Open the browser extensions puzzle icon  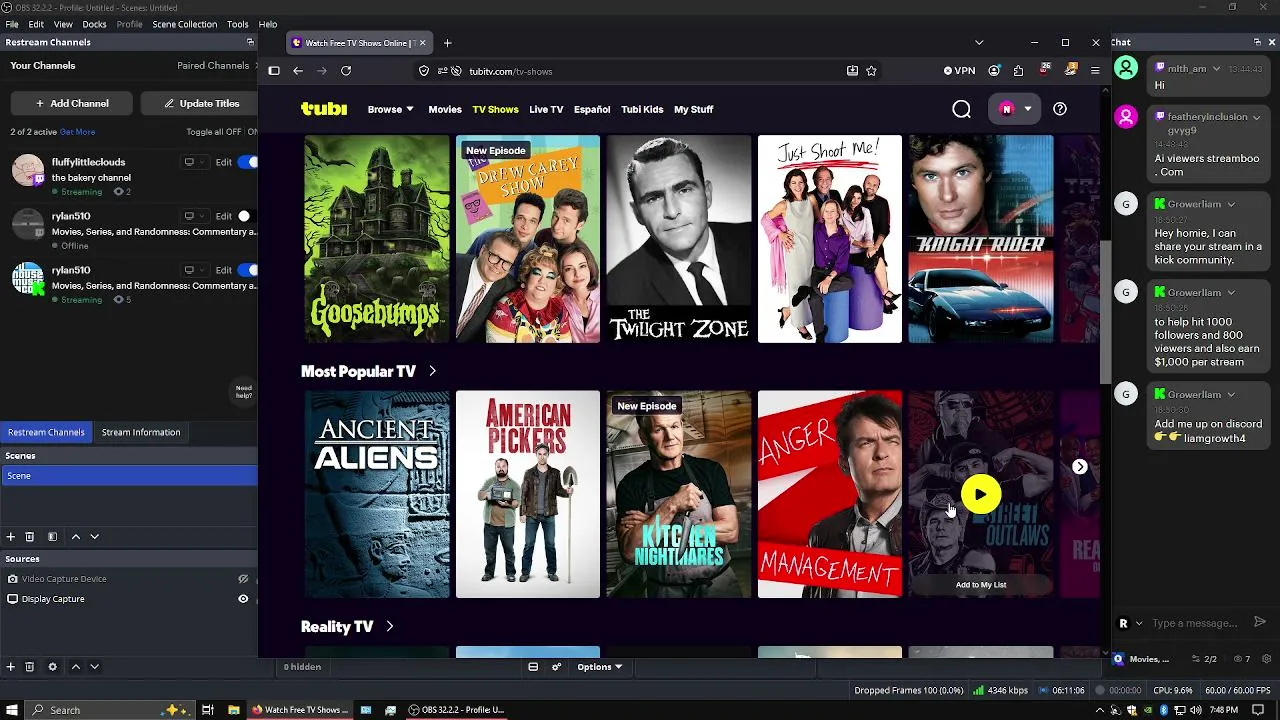coord(1018,71)
